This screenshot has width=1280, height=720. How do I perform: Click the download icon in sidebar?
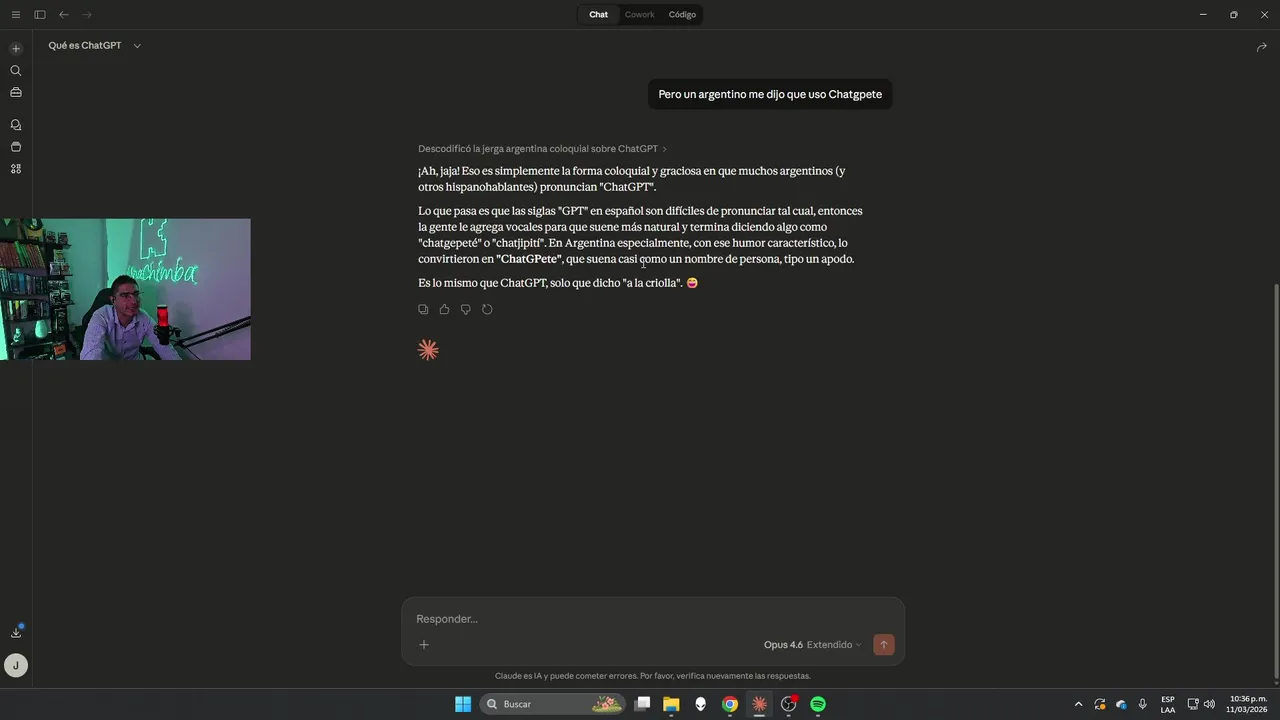point(16,632)
